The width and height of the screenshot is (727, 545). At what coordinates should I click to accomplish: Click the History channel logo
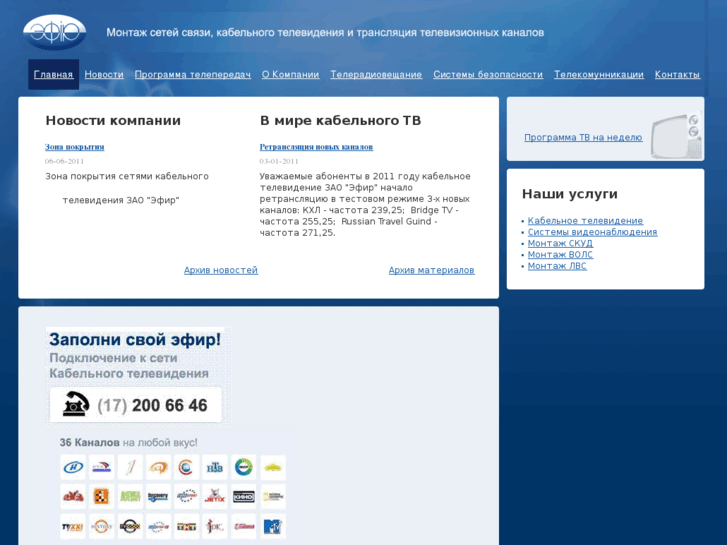(101, 526)
